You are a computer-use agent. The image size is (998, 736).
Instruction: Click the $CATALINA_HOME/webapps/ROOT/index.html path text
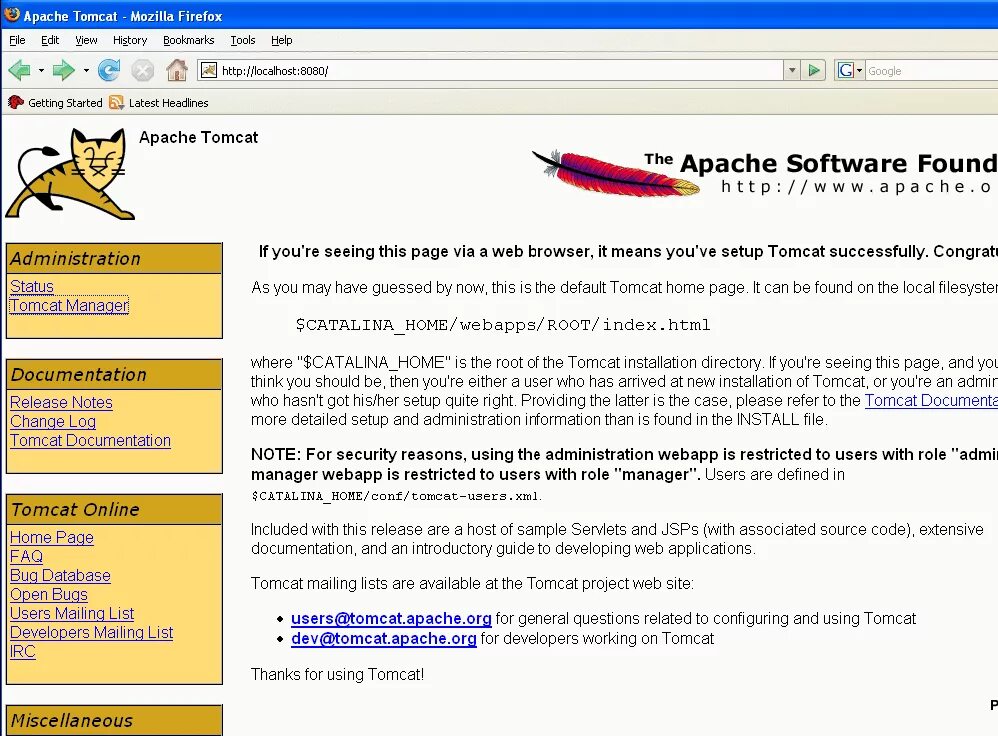coord(503,325)
